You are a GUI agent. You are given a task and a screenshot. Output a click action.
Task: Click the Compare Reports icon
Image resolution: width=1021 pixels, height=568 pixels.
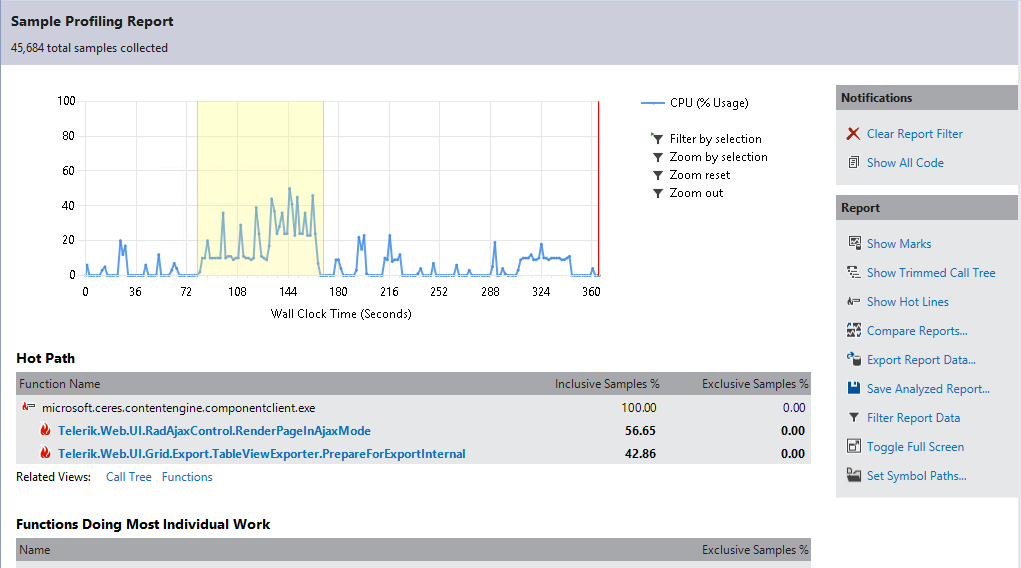pos(854,330)
